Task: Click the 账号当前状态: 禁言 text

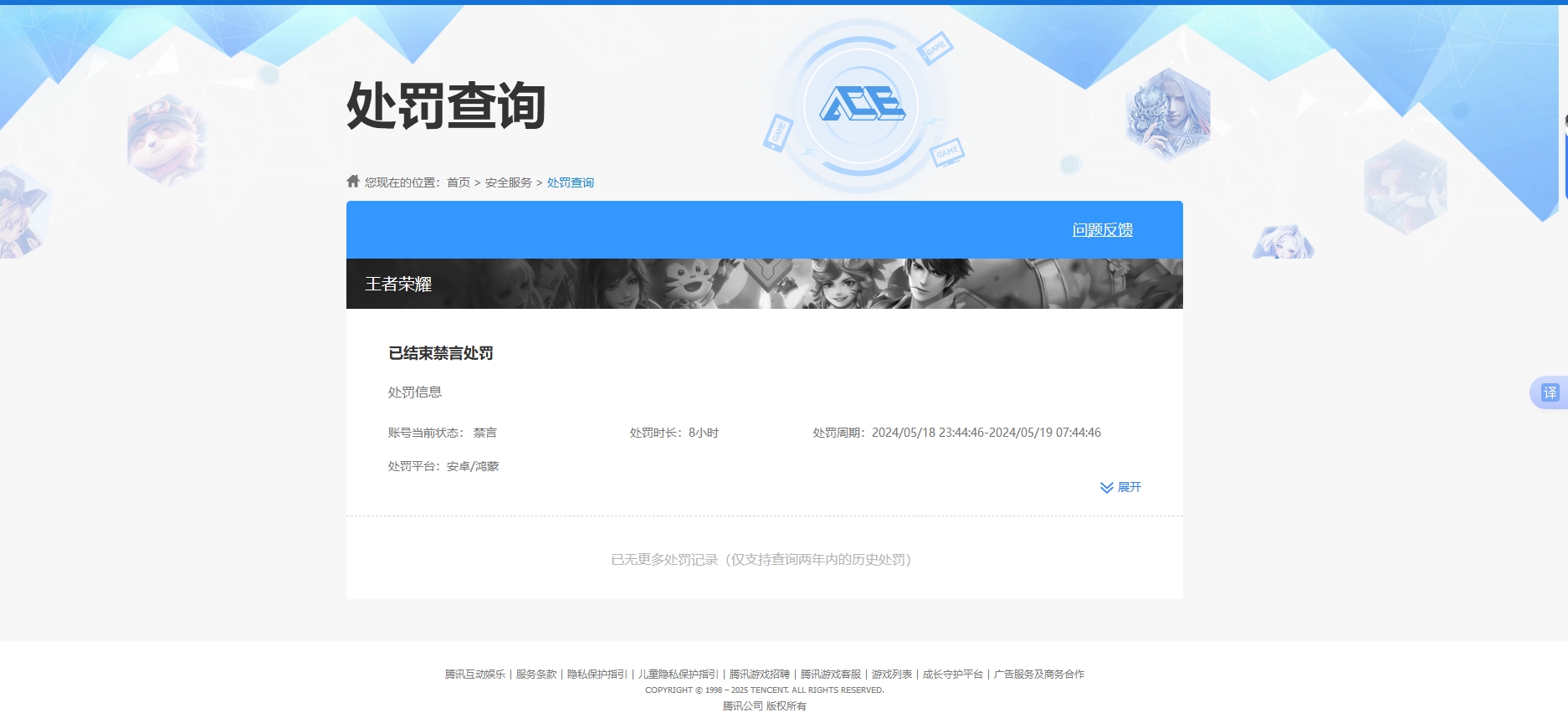Action: [x=443, y=433]
